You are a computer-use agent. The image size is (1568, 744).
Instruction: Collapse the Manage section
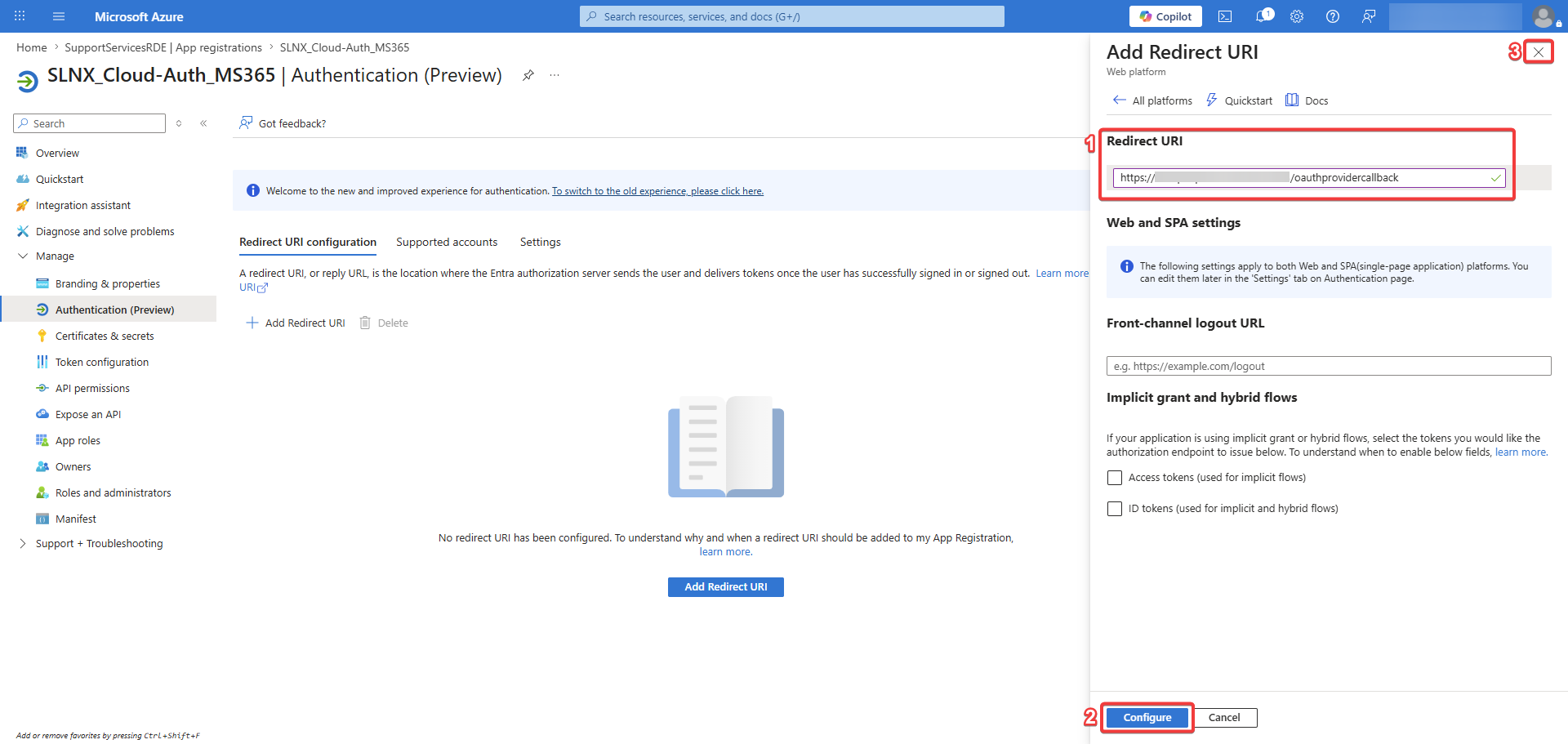click(23, 256)
